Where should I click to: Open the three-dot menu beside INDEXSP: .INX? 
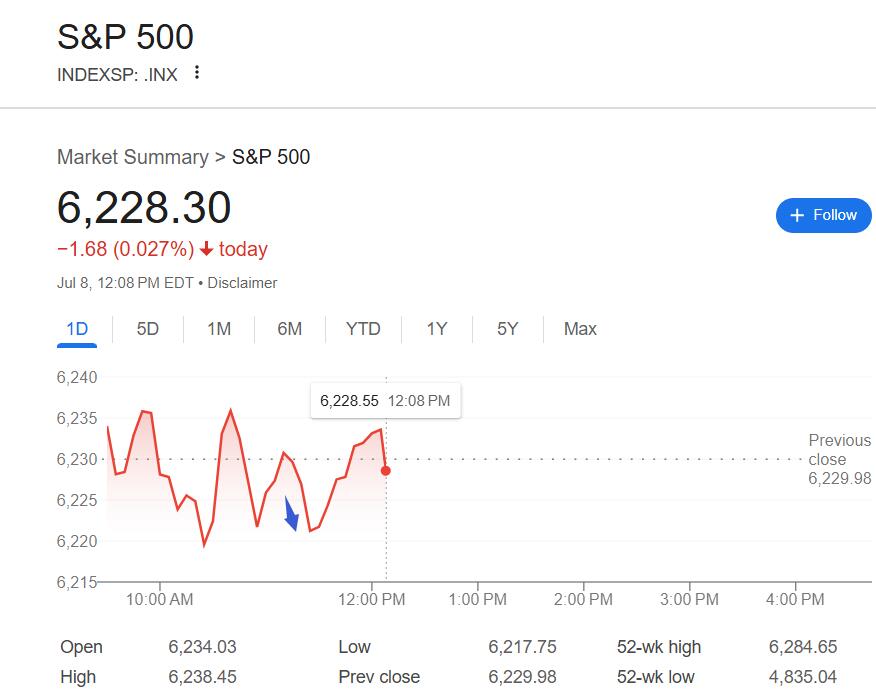click(x=197, y=72)
